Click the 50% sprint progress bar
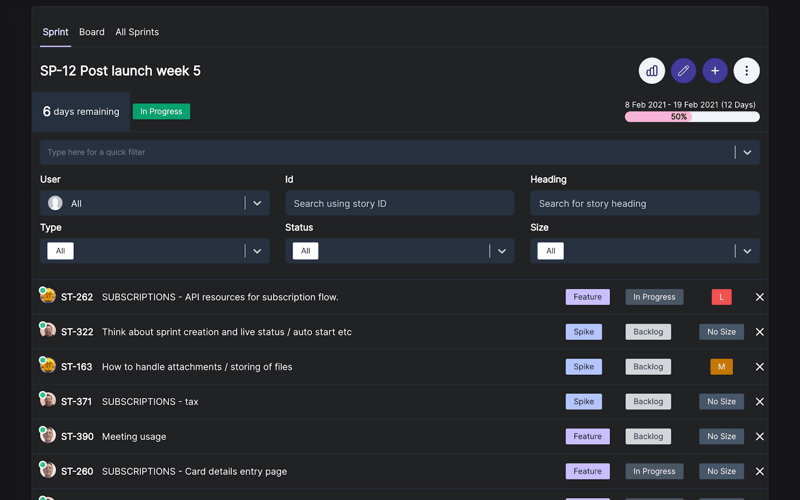The width and height of the screenshot is (800, 500). tap(692, 117)
